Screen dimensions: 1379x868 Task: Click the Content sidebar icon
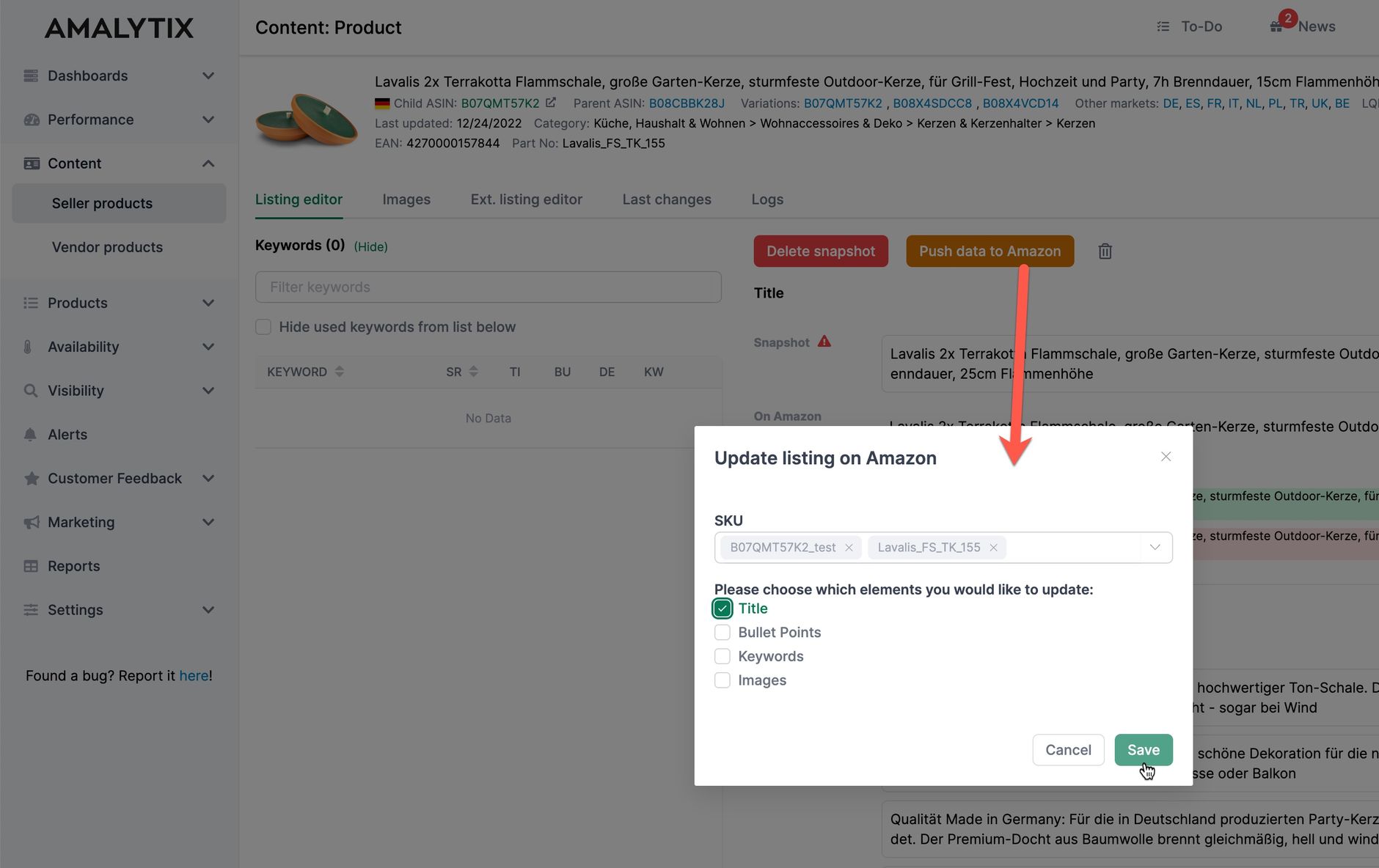point(31,163)
